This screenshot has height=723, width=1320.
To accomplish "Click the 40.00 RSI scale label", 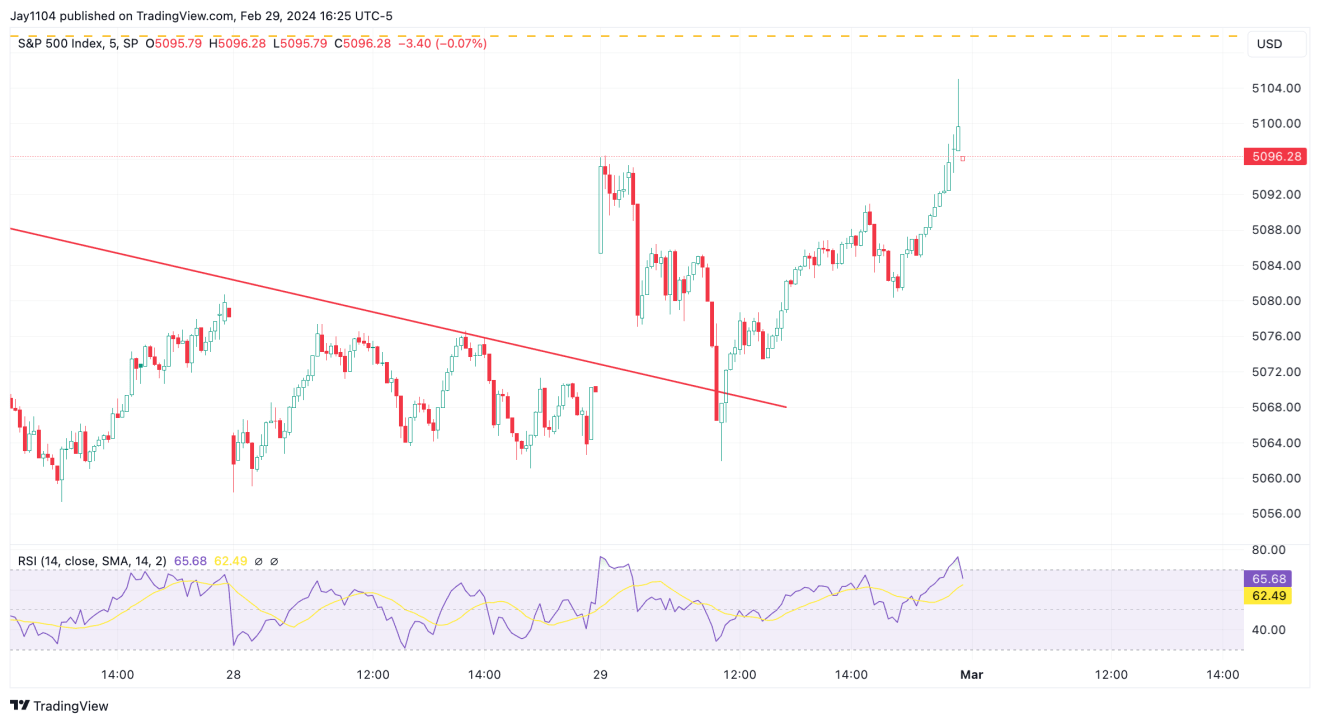I will (x=1268, y=630).
